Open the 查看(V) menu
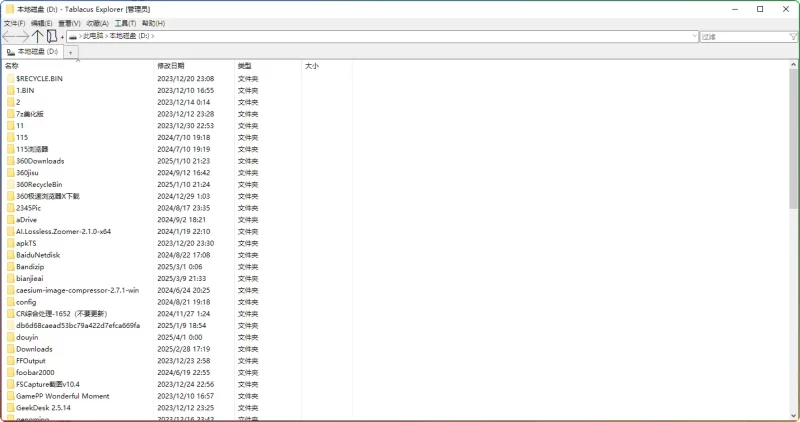 click(x=69, y=23)
